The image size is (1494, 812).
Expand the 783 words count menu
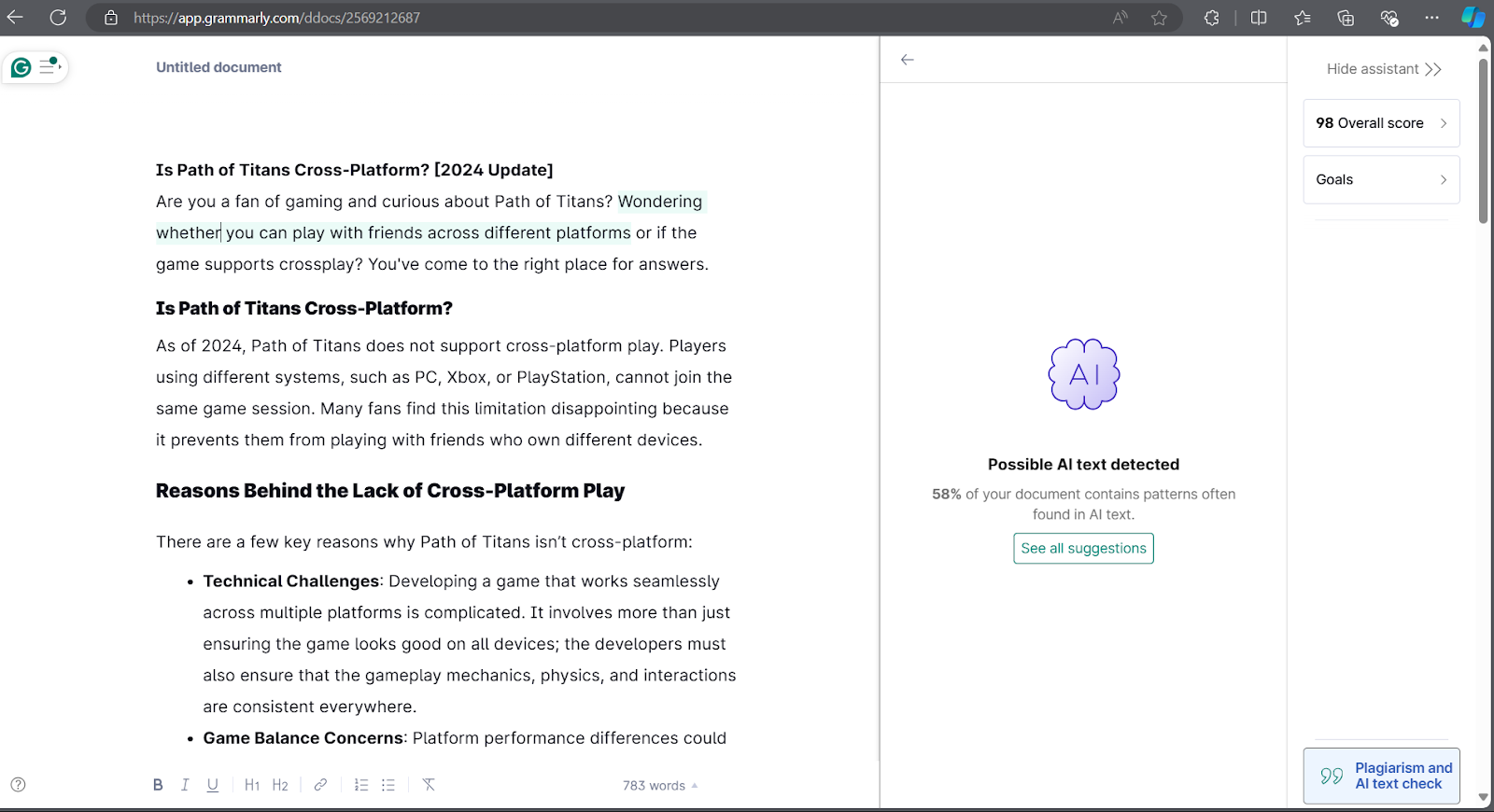click(660, 786)
